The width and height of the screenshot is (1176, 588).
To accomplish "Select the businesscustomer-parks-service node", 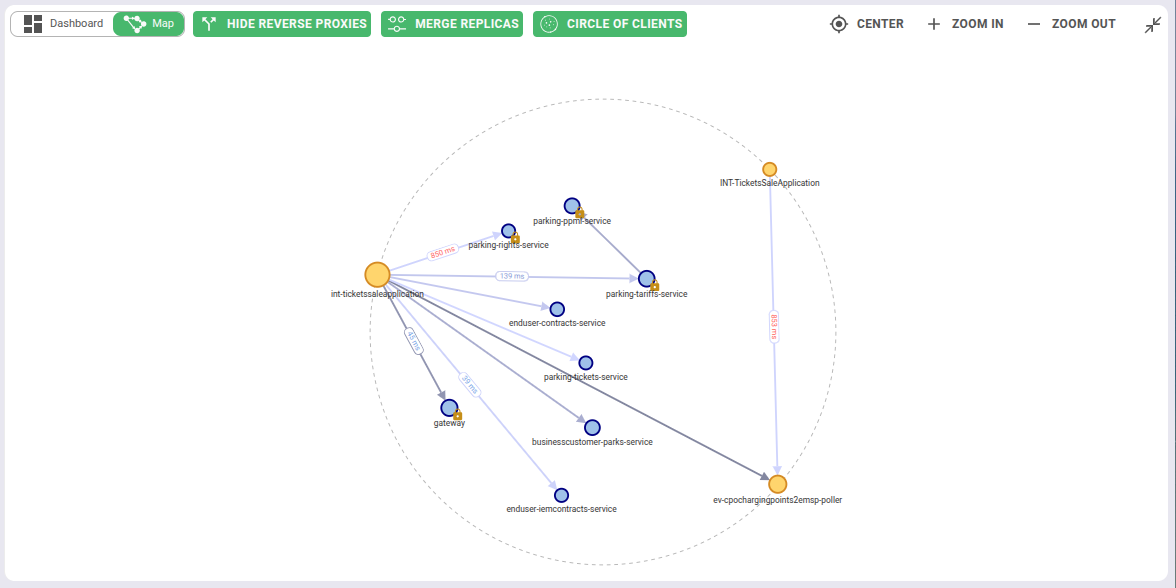I will [592, 427].
